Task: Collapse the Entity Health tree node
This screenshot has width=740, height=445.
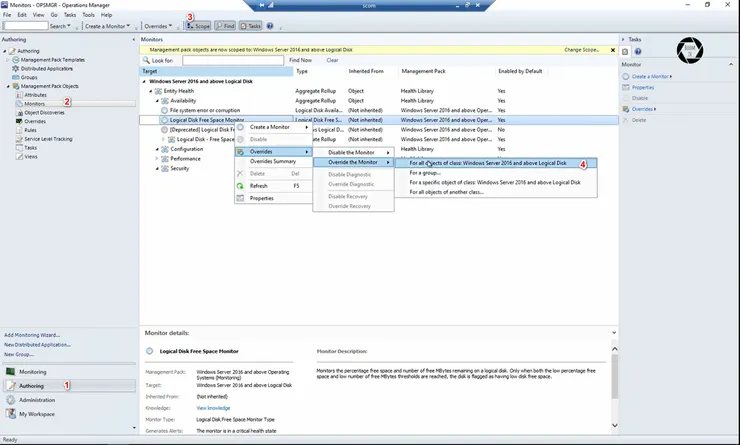Action: pyautogui.click(x=150, y=90)
